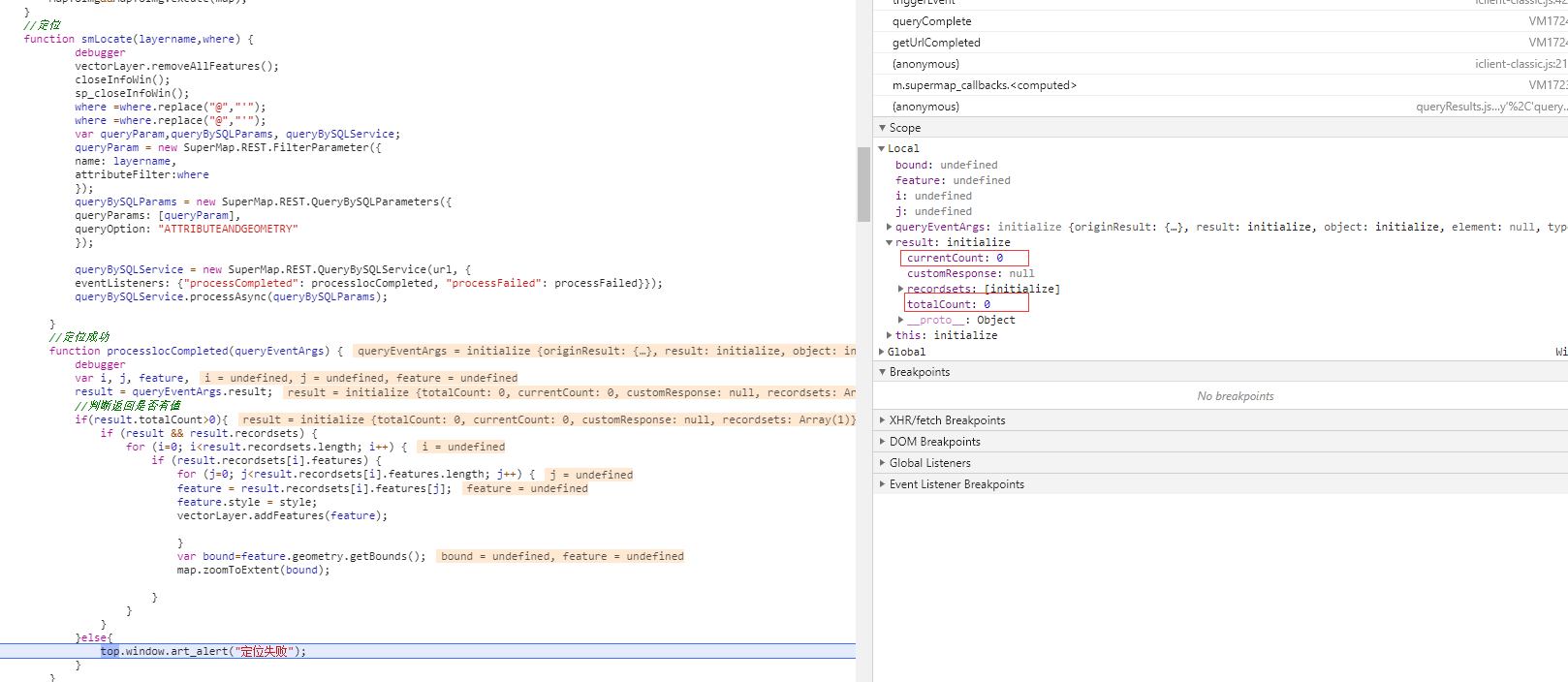Click the 'name: layername,' code line

click(125, 162)
